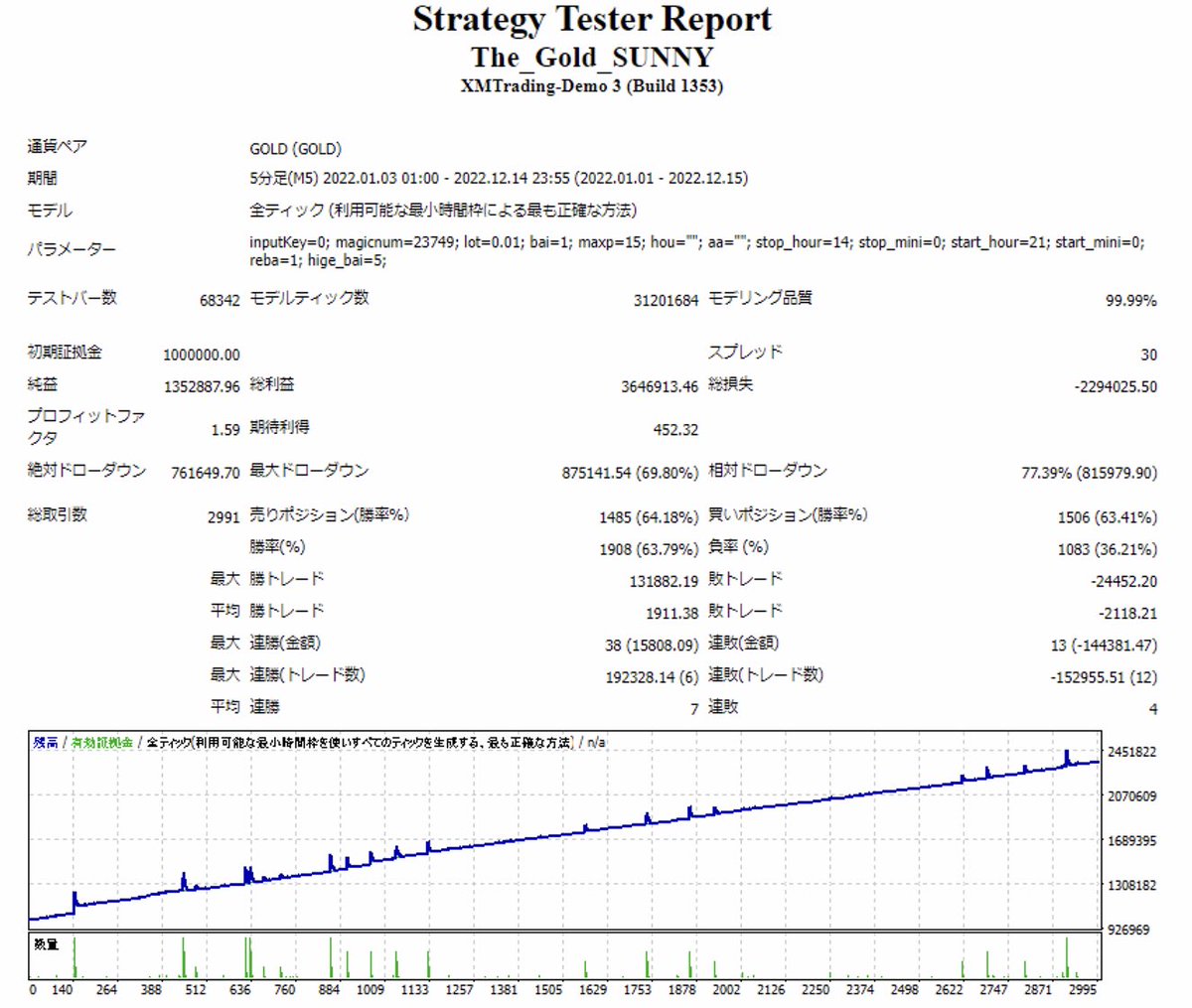
Task: Click maximal consecutive loss -152955.51 (12)
Action: click(x=1104, y=677)
